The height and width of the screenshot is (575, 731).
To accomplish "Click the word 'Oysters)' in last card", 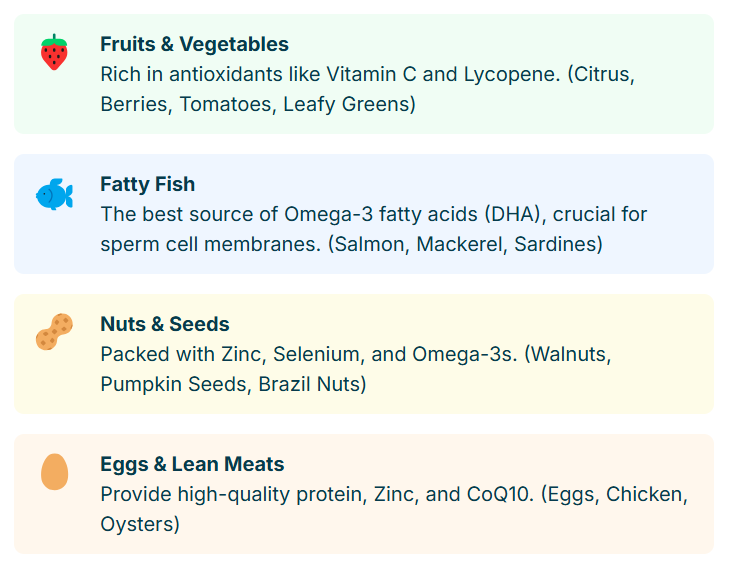I will point(140,524).
